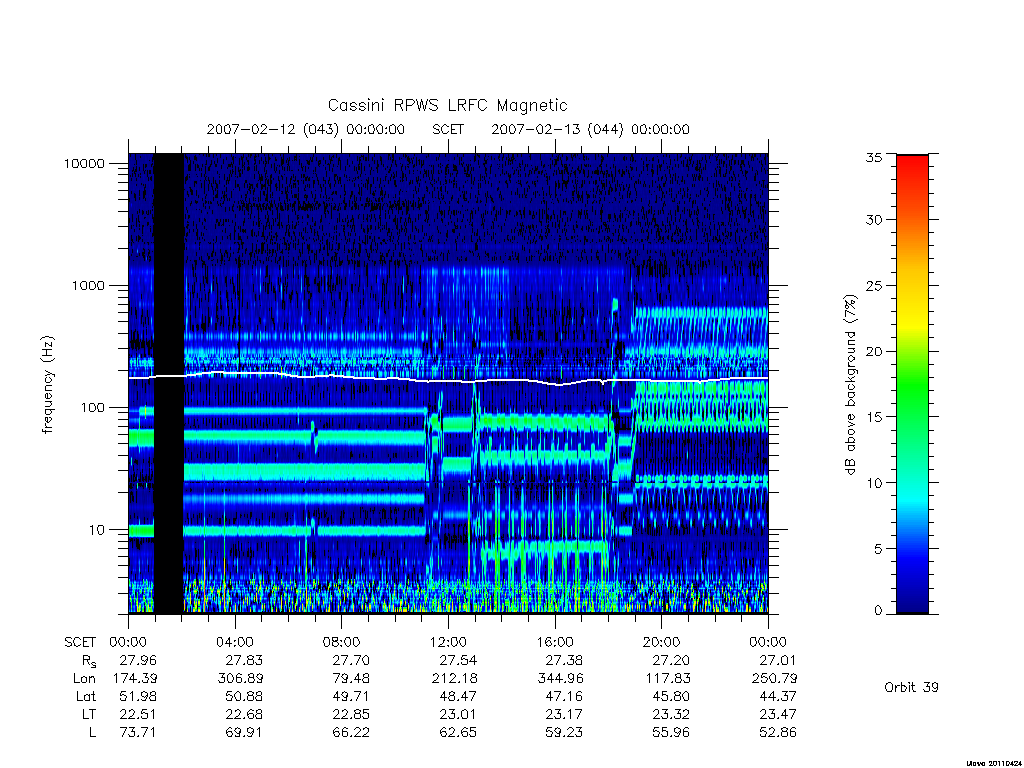Click the end time '2007-02-13 (044) 00:00:00'

click(x=590, y=129)
